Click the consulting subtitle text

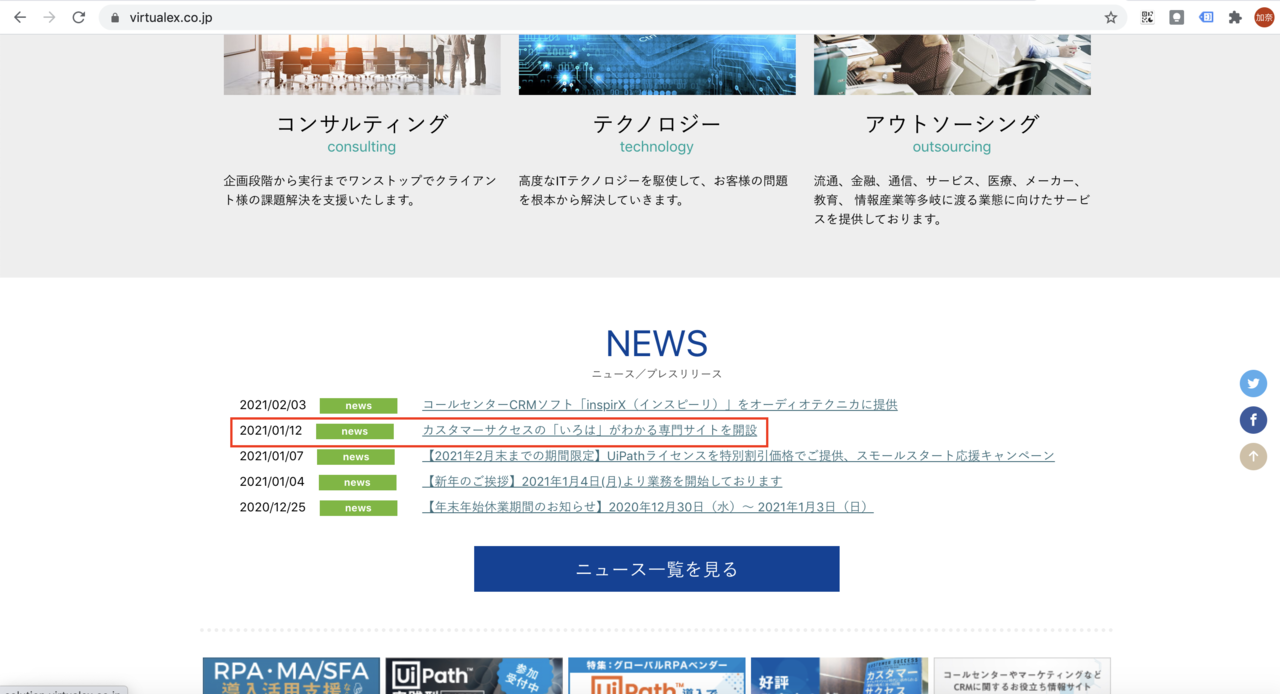362,147
